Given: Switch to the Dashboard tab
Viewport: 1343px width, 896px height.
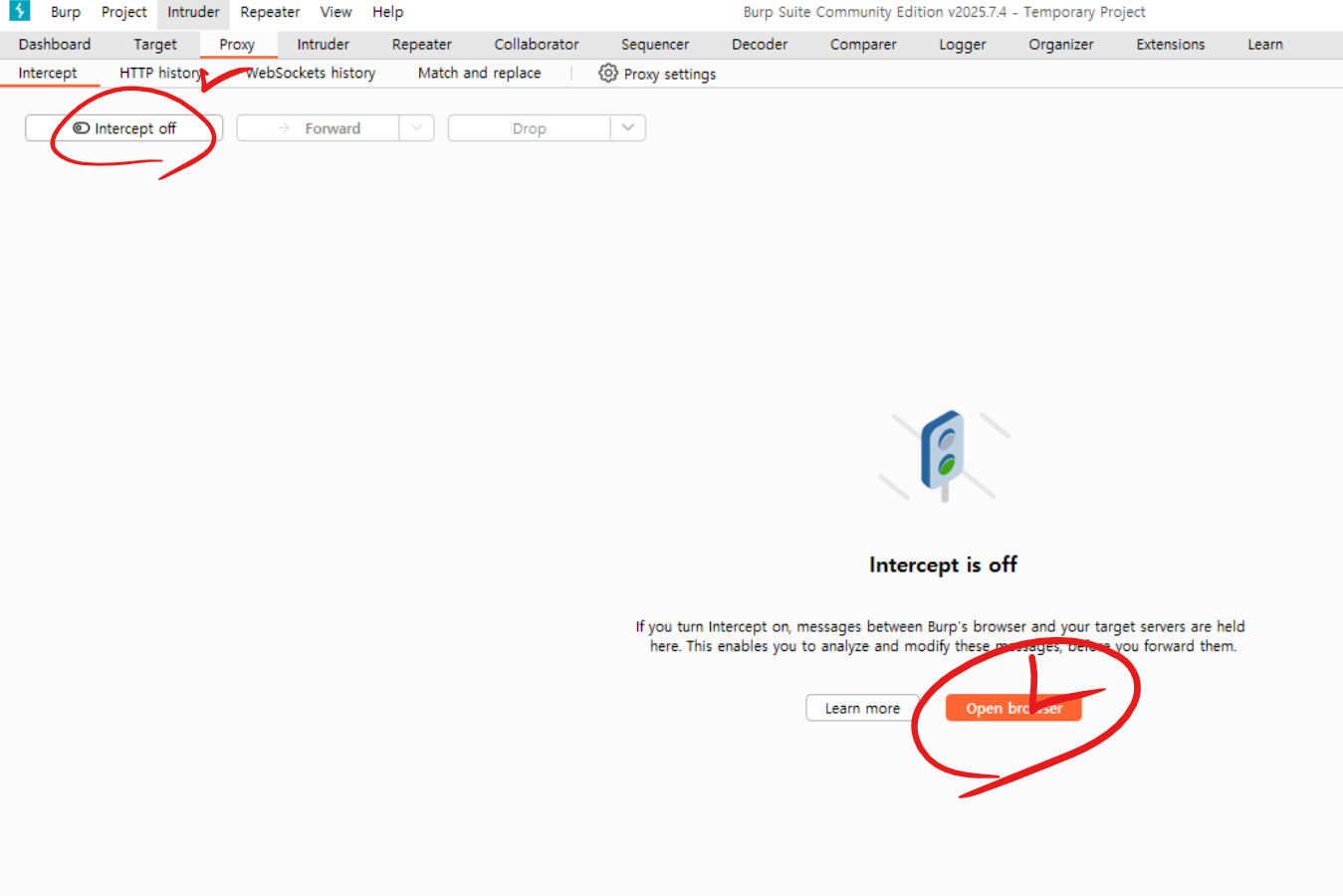Looking at the screenshot, I should pyautogui.click(x=55, y=44).
